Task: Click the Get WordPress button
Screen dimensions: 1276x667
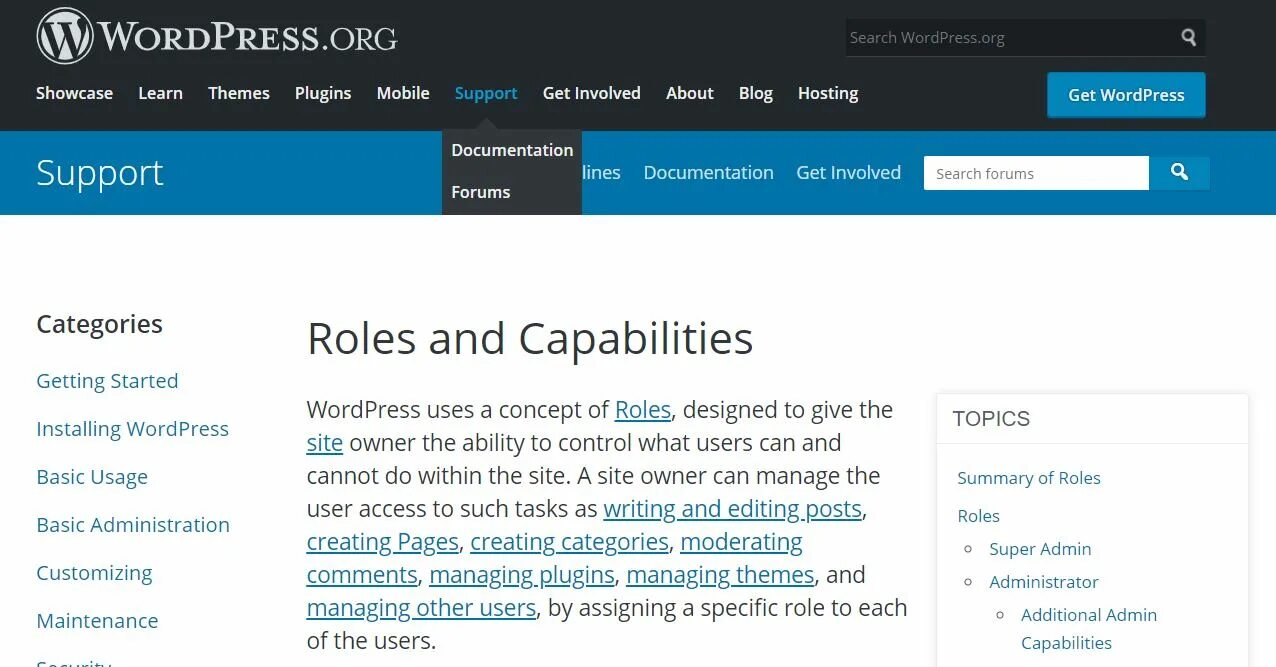Action: click(x=1126, y=95)
